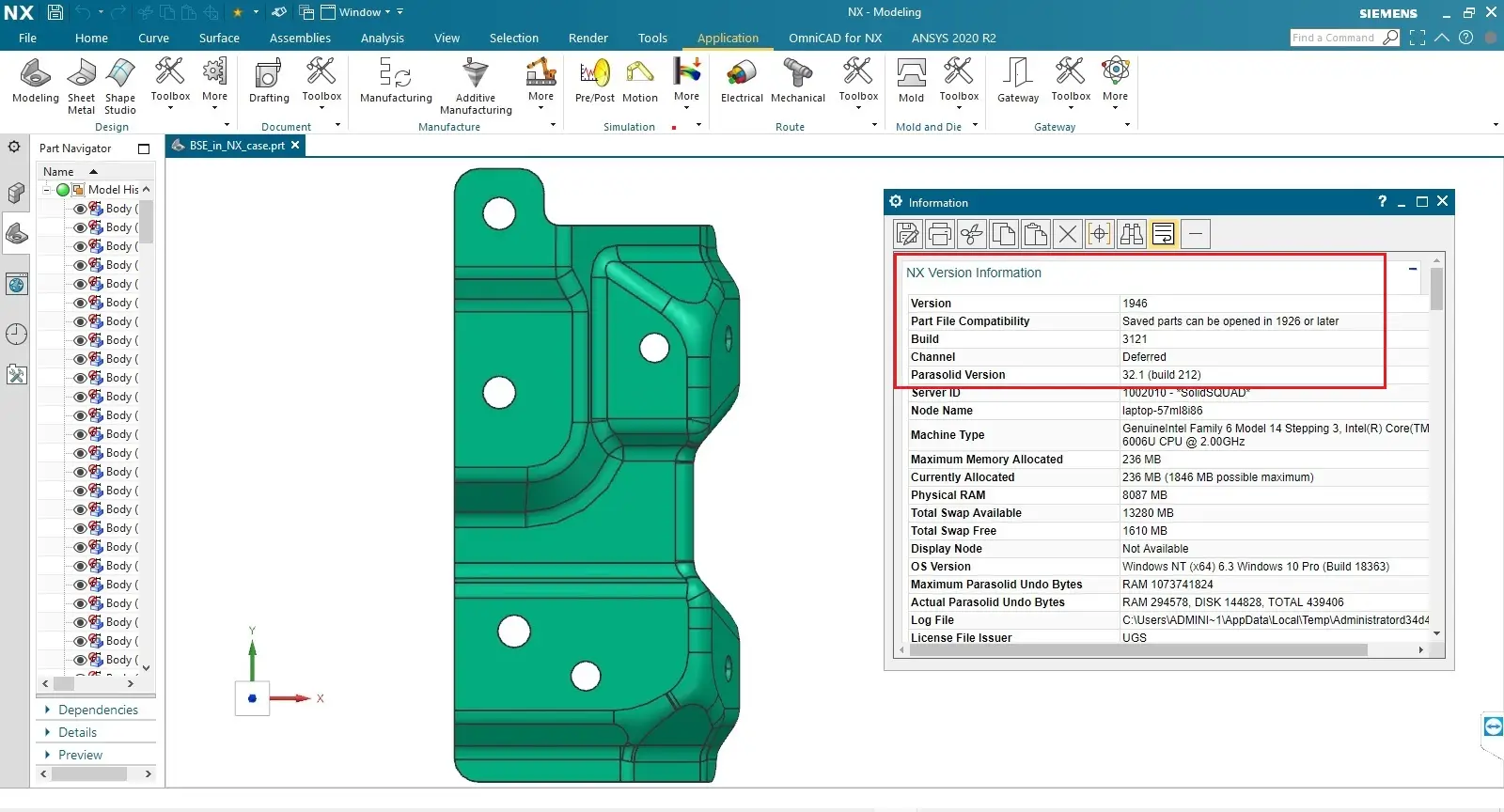This screenshot has height=812, width=1504.
Task: Click the Information window vertical scrollbar
Action: click(1436, 289)
